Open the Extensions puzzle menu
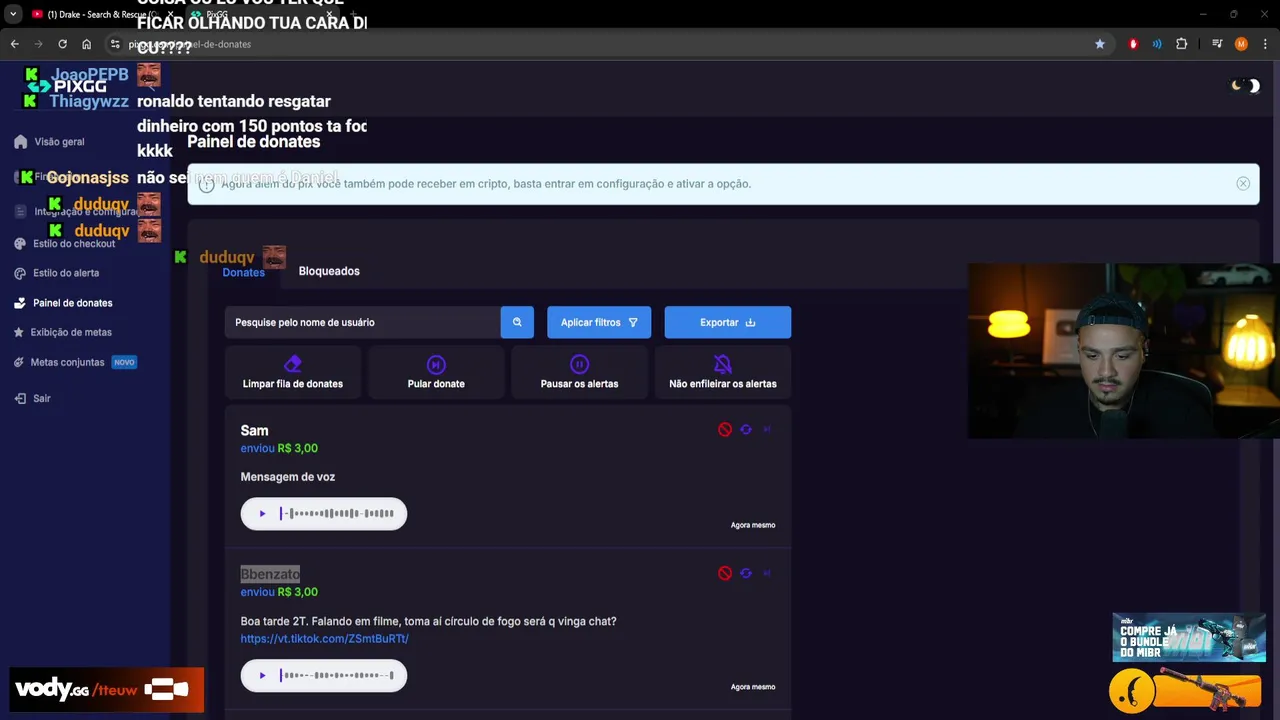 (1181, 44)
